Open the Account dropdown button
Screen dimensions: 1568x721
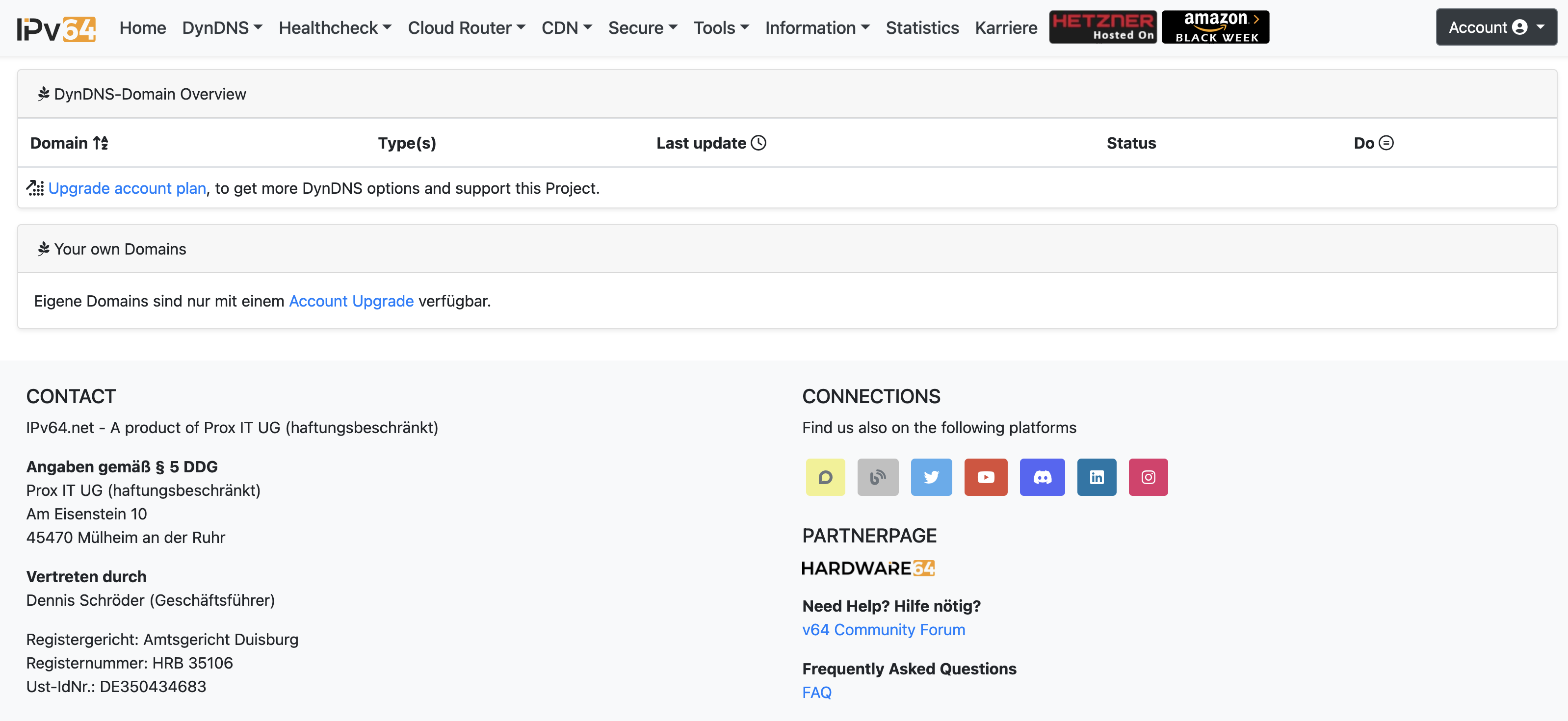pyautogui.click(x=1495, y=27)
